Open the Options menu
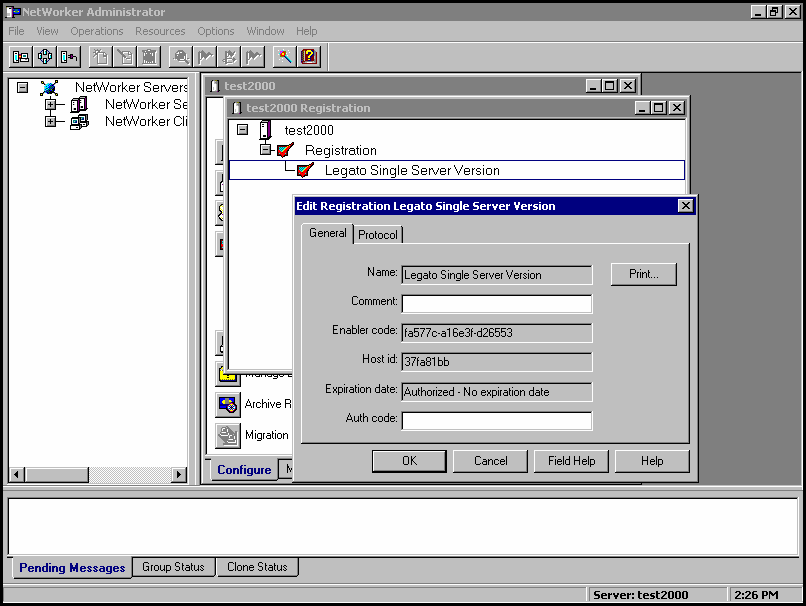 click(216, 31)
